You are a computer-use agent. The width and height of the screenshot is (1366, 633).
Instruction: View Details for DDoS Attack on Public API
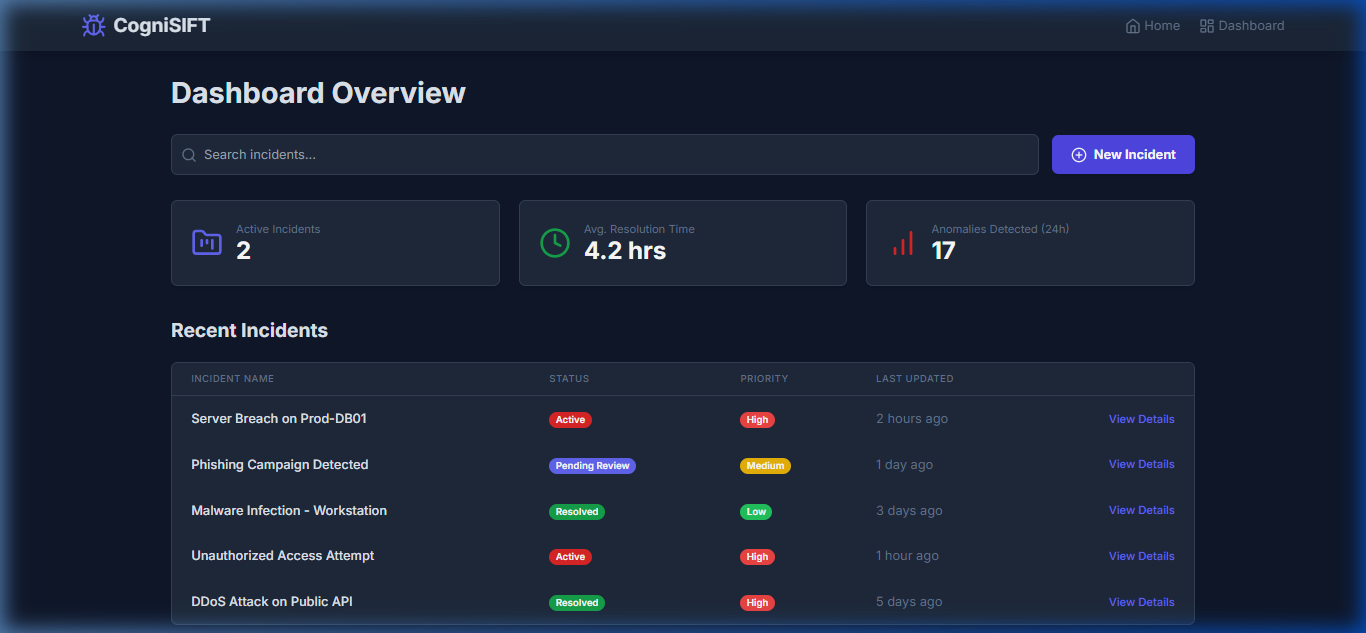click(1142, 602)
